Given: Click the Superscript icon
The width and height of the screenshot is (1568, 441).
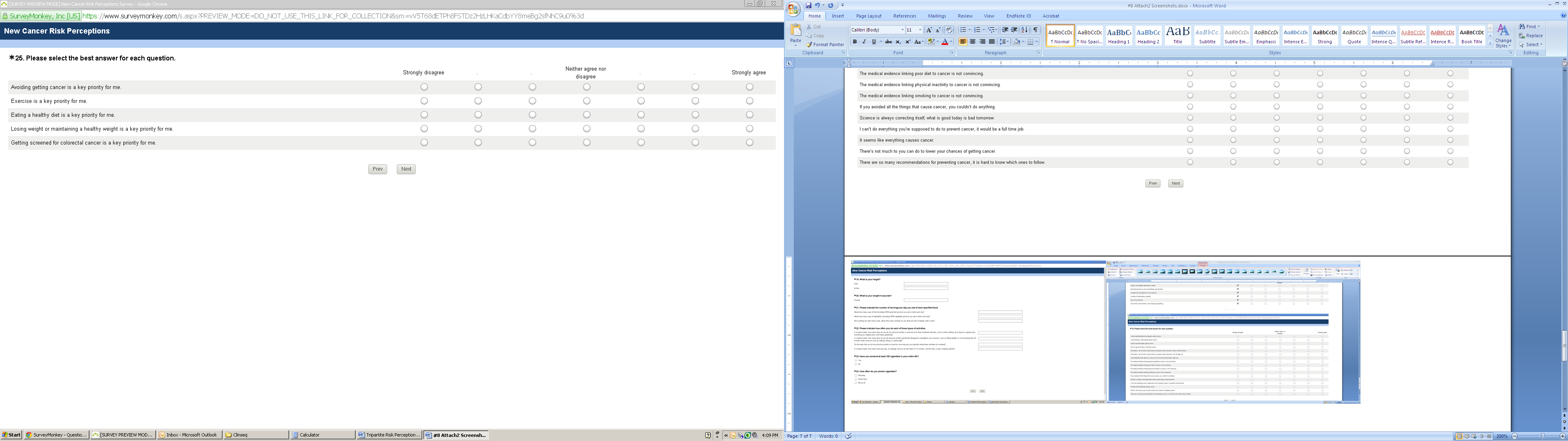Looking at the screenshot, I should (908, 42).
